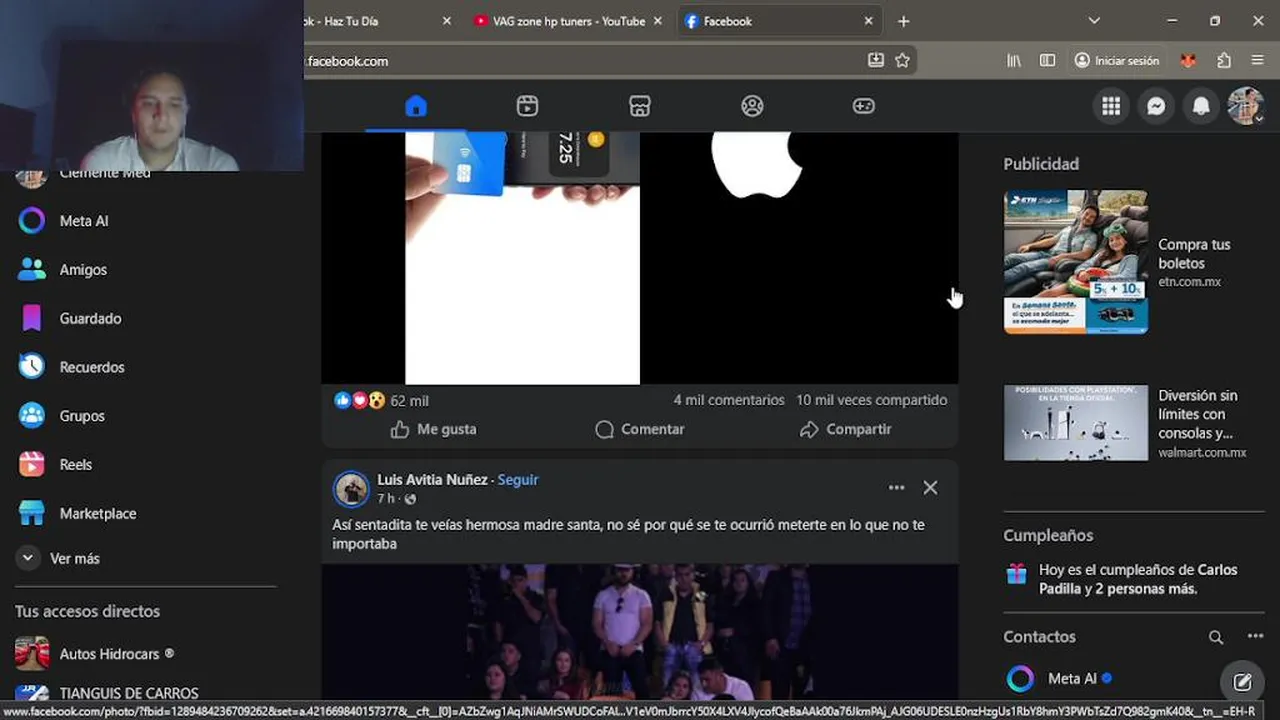Click the save-to-Pocket icon in address bar
The height and width of the screenshot is (720, 1280).
point(876,61)
